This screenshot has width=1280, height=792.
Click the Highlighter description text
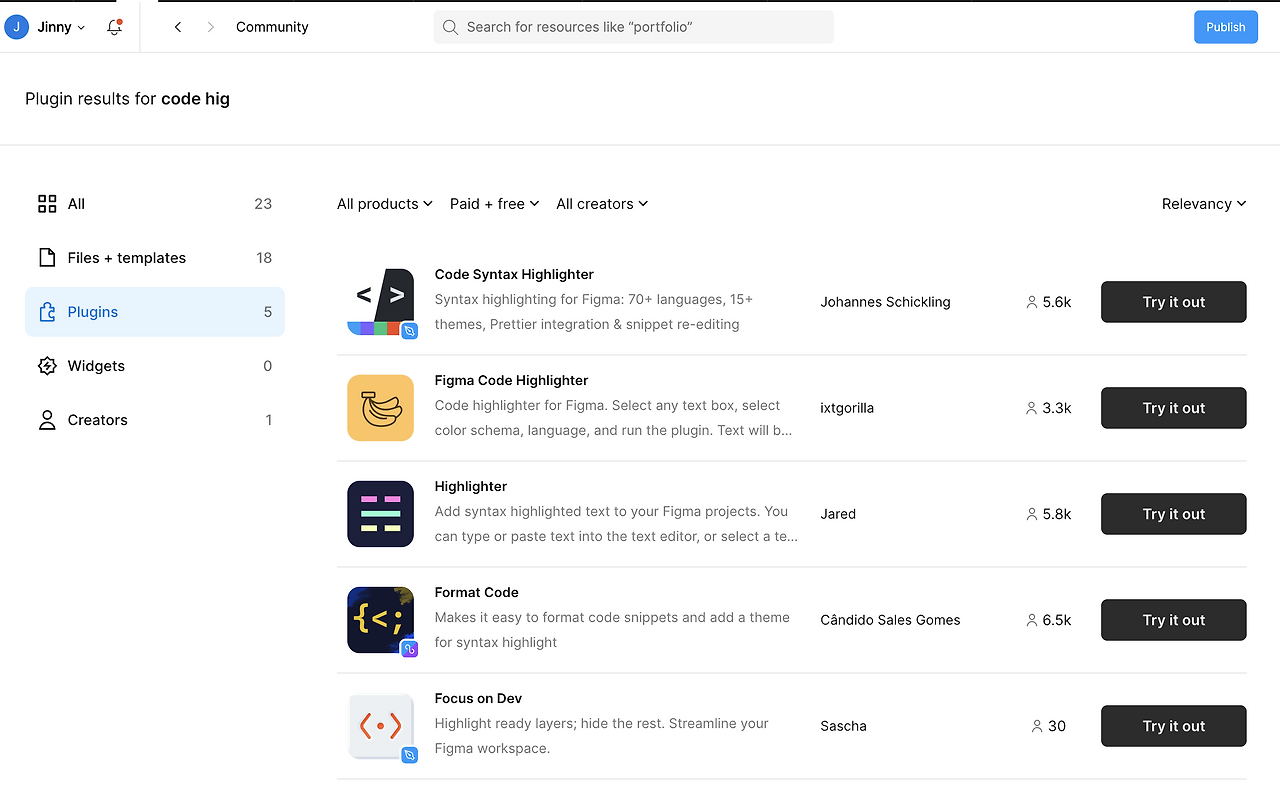[x=616, y=524]
